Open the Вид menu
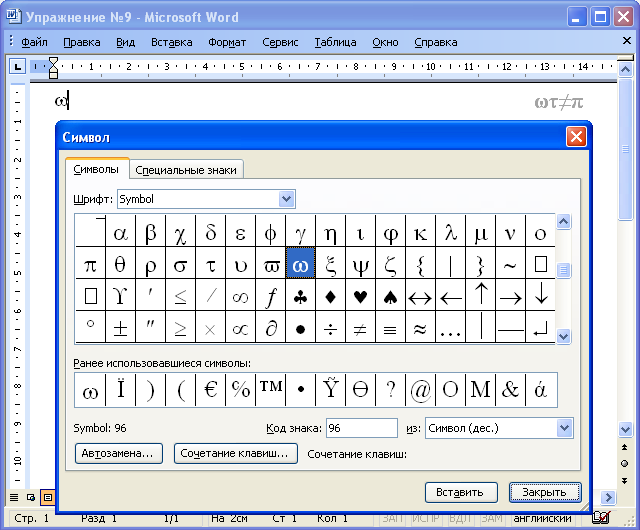 (x=125, y=42)
